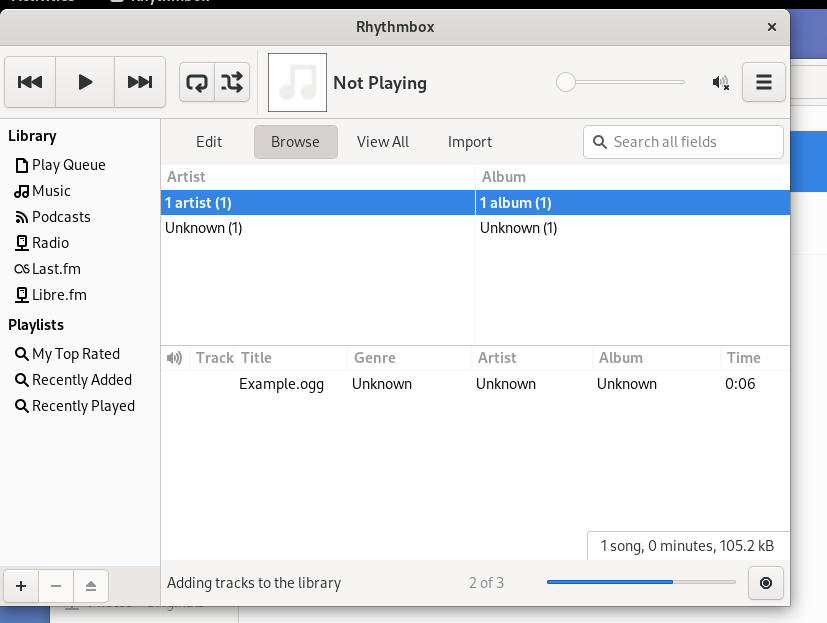
Task: Click the Podcasts feed icon
Action: coord(22,217)
